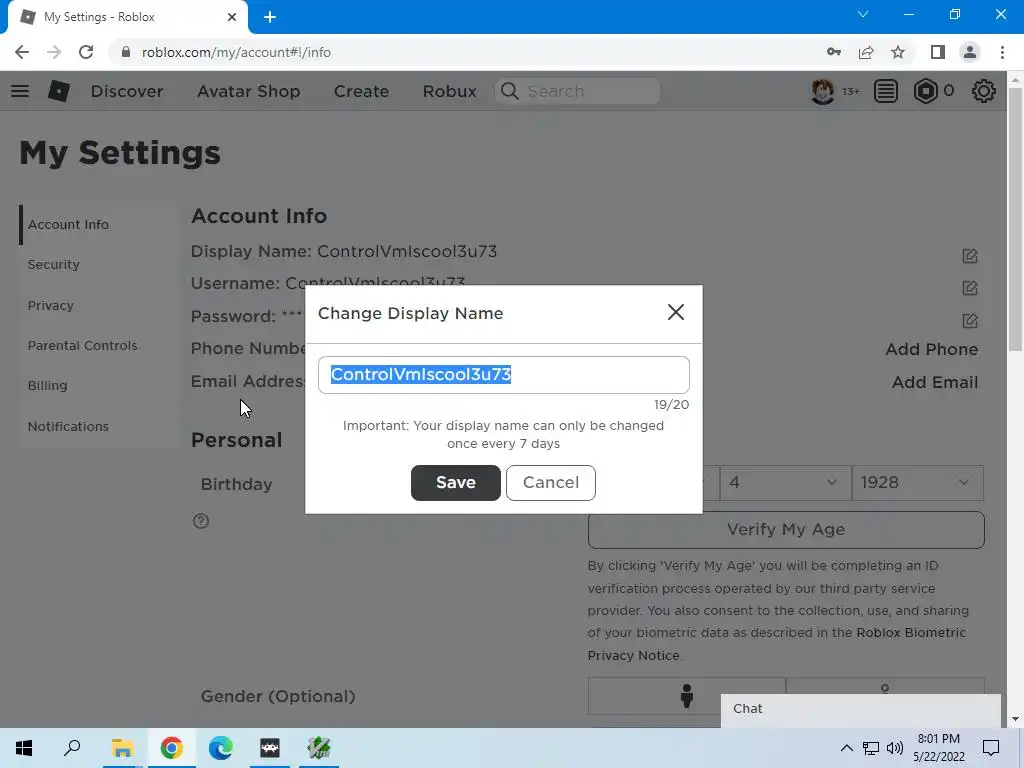Image resolution: width=1024 pixels, height=768 pixels.
Task: Edit Password using pencil icon
Action: click(970, 321)
